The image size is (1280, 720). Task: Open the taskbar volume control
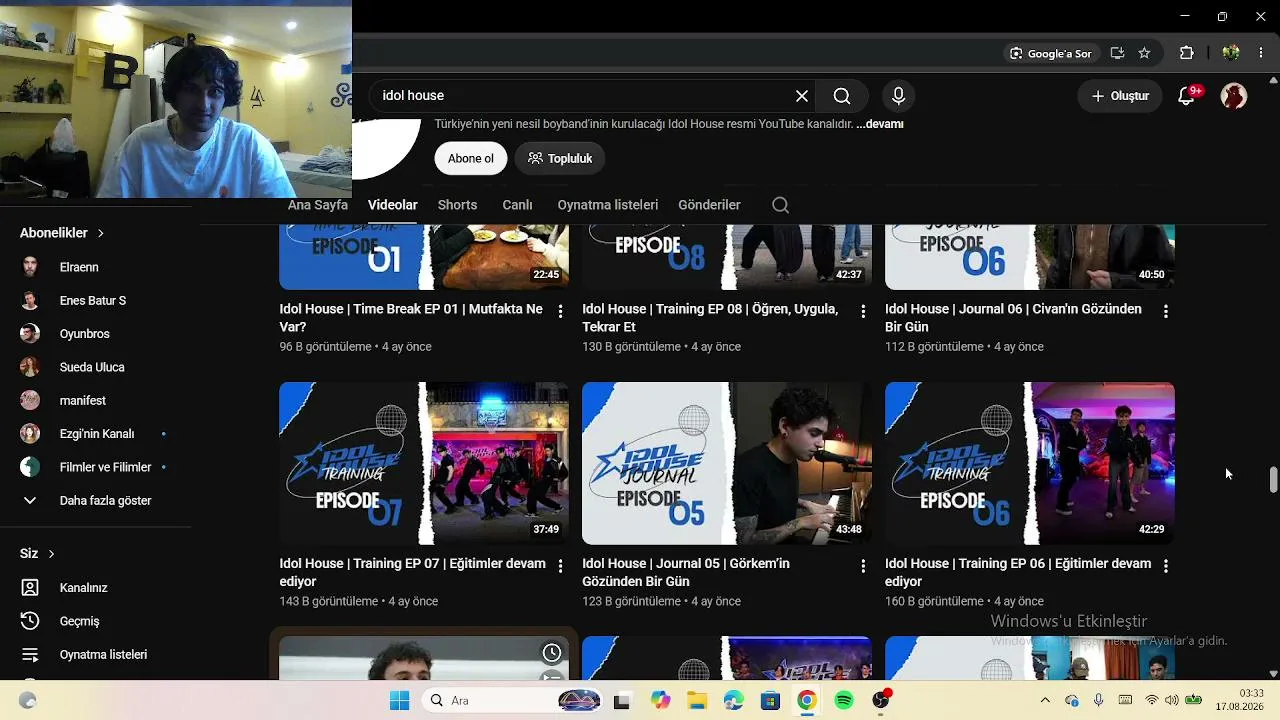(x=1171, y=700)
